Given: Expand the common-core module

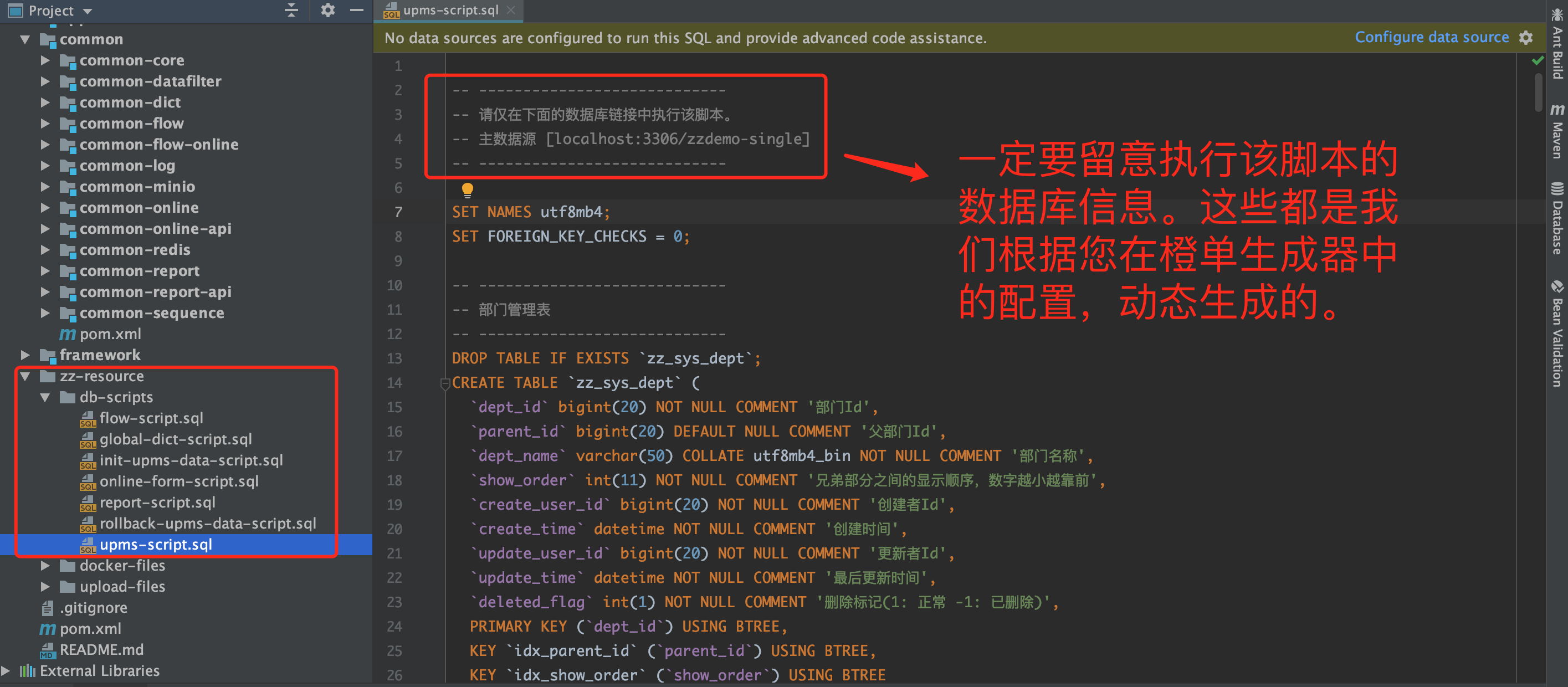Looking at the screenshot, I should 45,60.
